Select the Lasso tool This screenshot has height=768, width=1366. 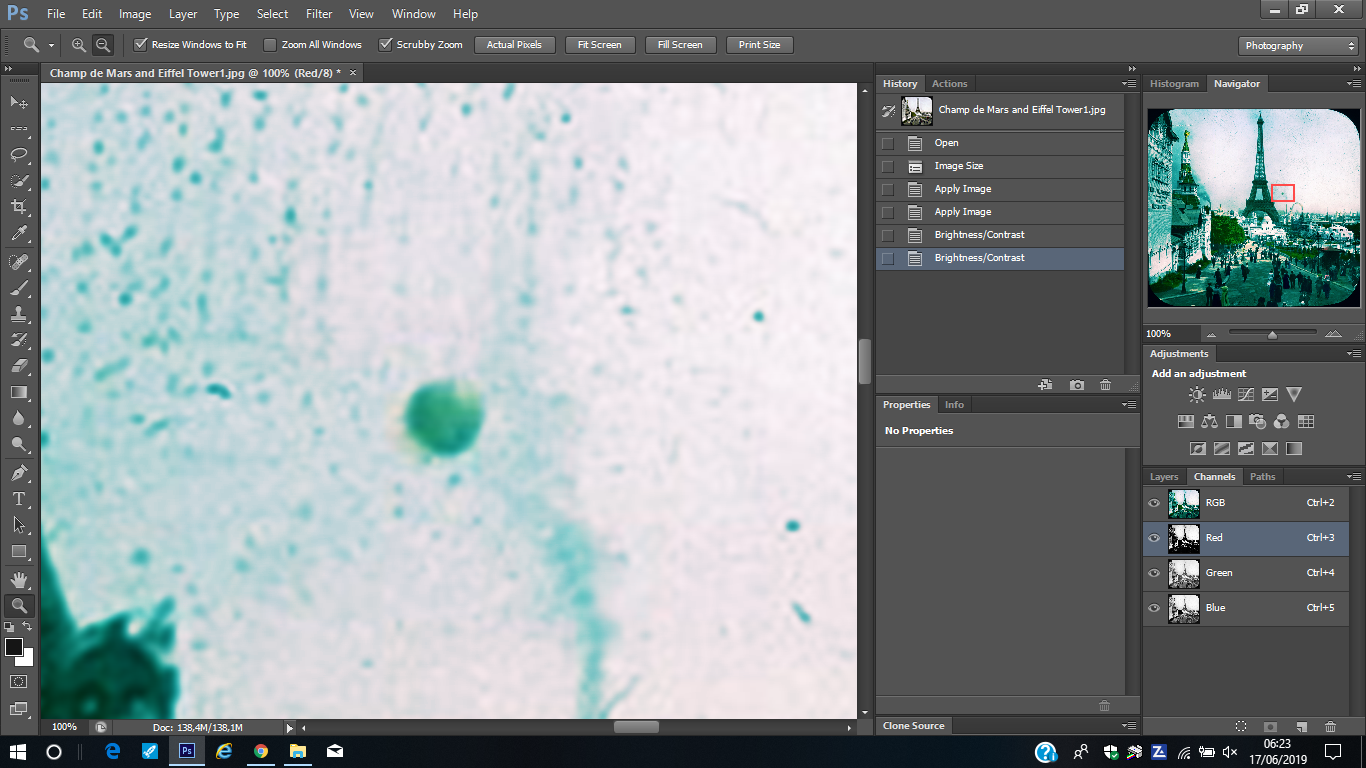[18, 155]
